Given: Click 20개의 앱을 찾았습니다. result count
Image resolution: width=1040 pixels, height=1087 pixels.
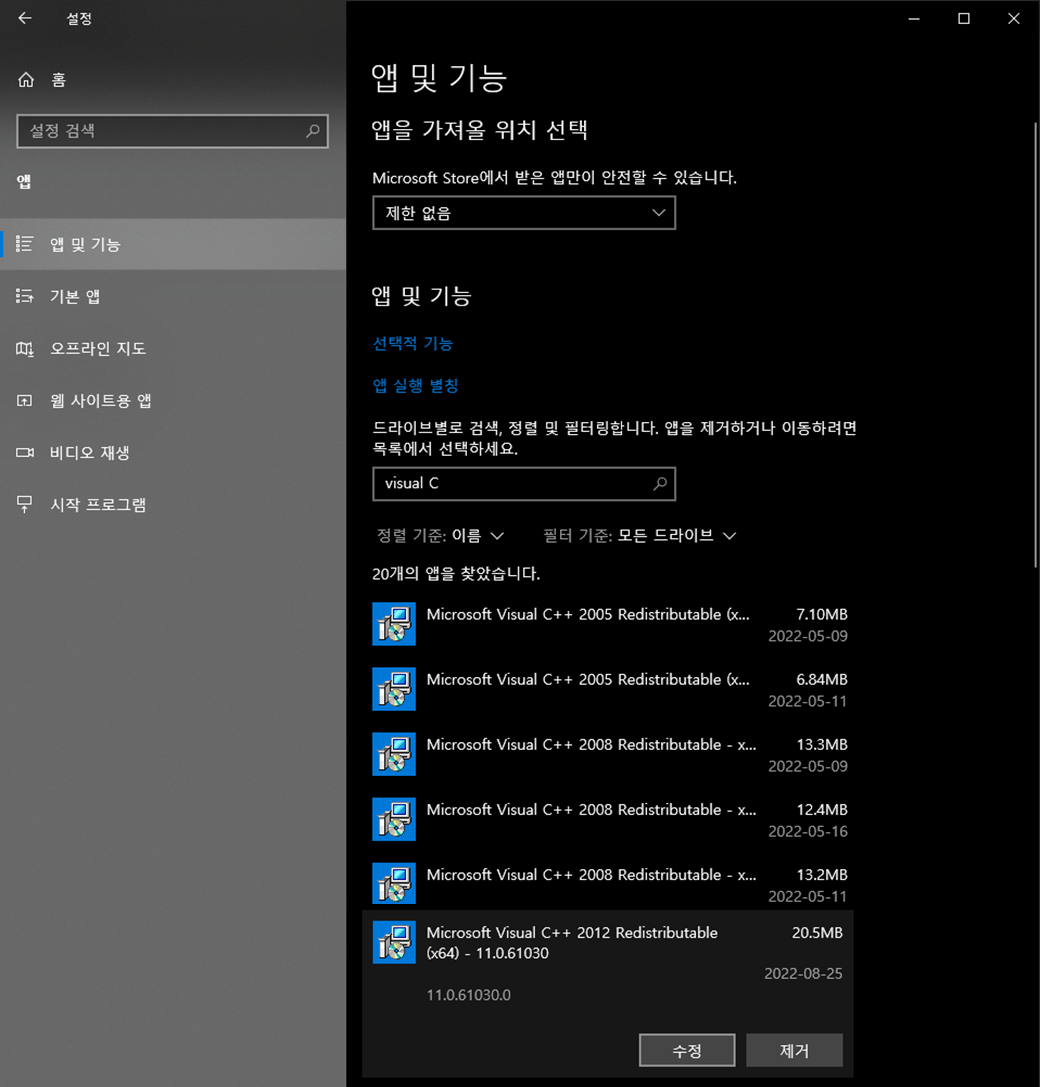Looking at the screenshot, I should pyautogui.click(x=456, y=573).
